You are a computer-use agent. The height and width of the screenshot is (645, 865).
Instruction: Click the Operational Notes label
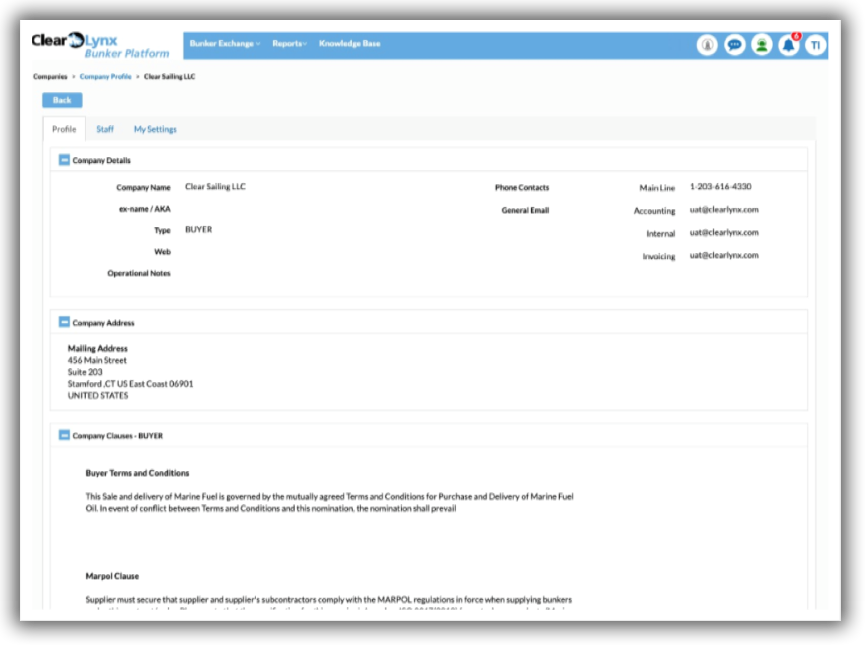pos(138,273)
